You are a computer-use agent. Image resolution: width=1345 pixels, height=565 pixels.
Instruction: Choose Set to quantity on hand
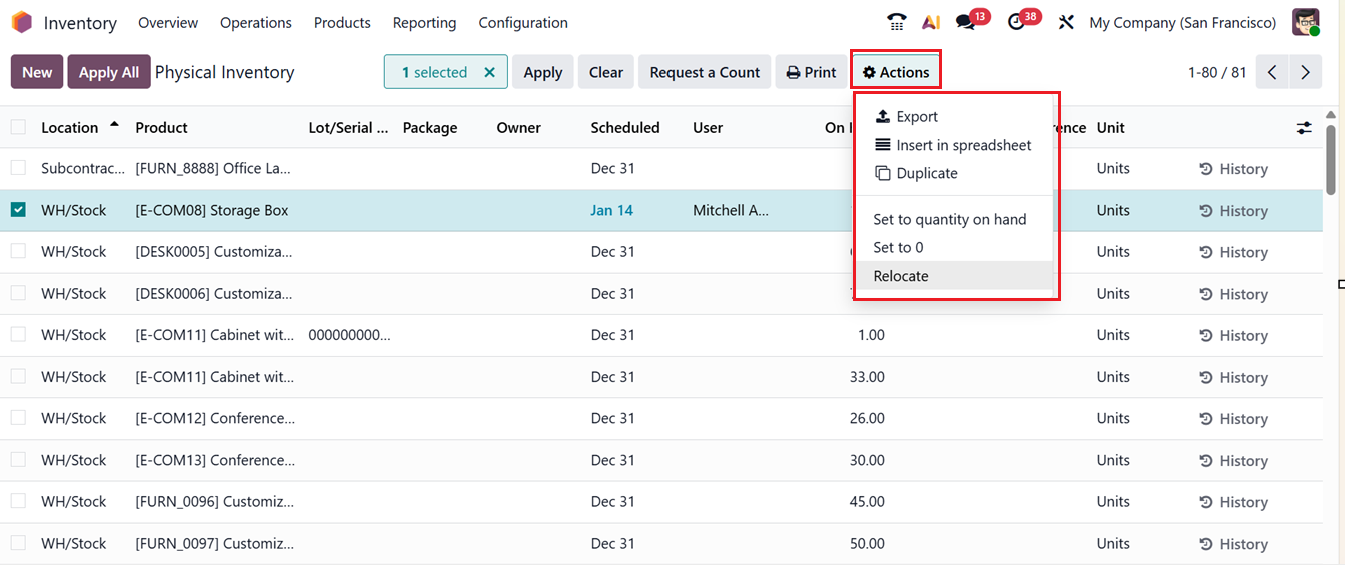coord(949,219)
